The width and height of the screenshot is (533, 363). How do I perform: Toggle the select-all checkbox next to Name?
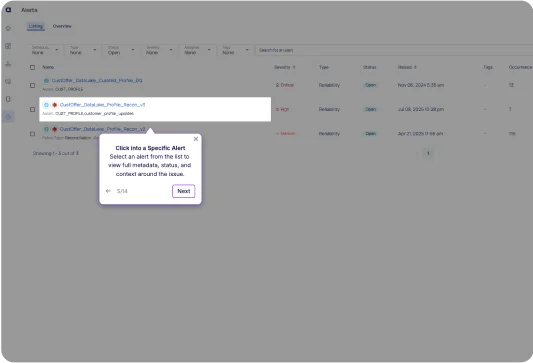point(32,67)
